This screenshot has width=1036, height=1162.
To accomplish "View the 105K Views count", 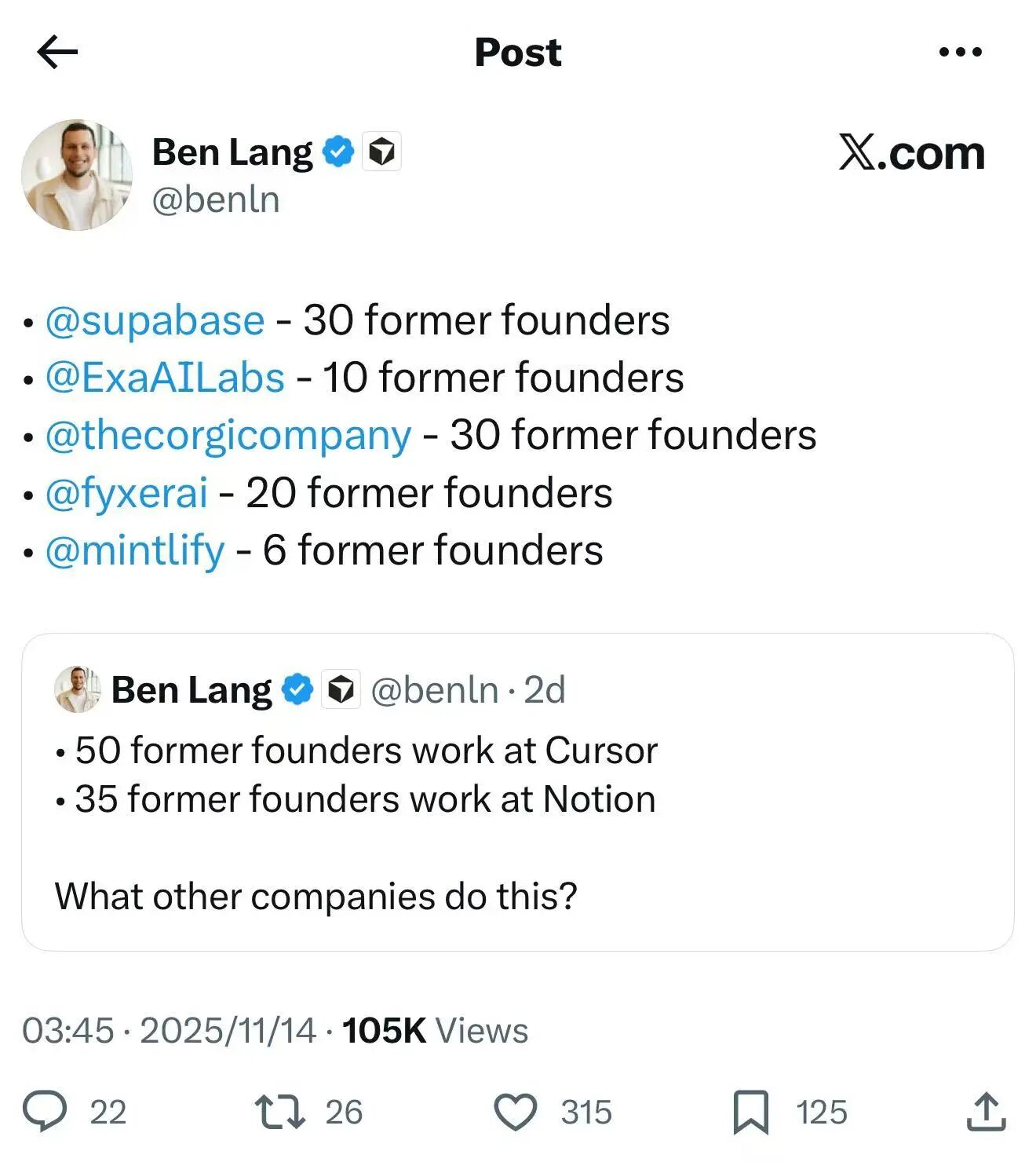I will click(x=435, y=1031).
